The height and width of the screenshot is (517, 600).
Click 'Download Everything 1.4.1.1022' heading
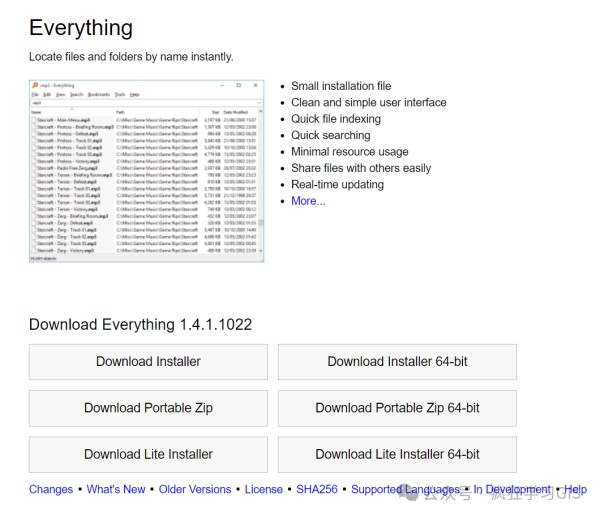point(140,325)
